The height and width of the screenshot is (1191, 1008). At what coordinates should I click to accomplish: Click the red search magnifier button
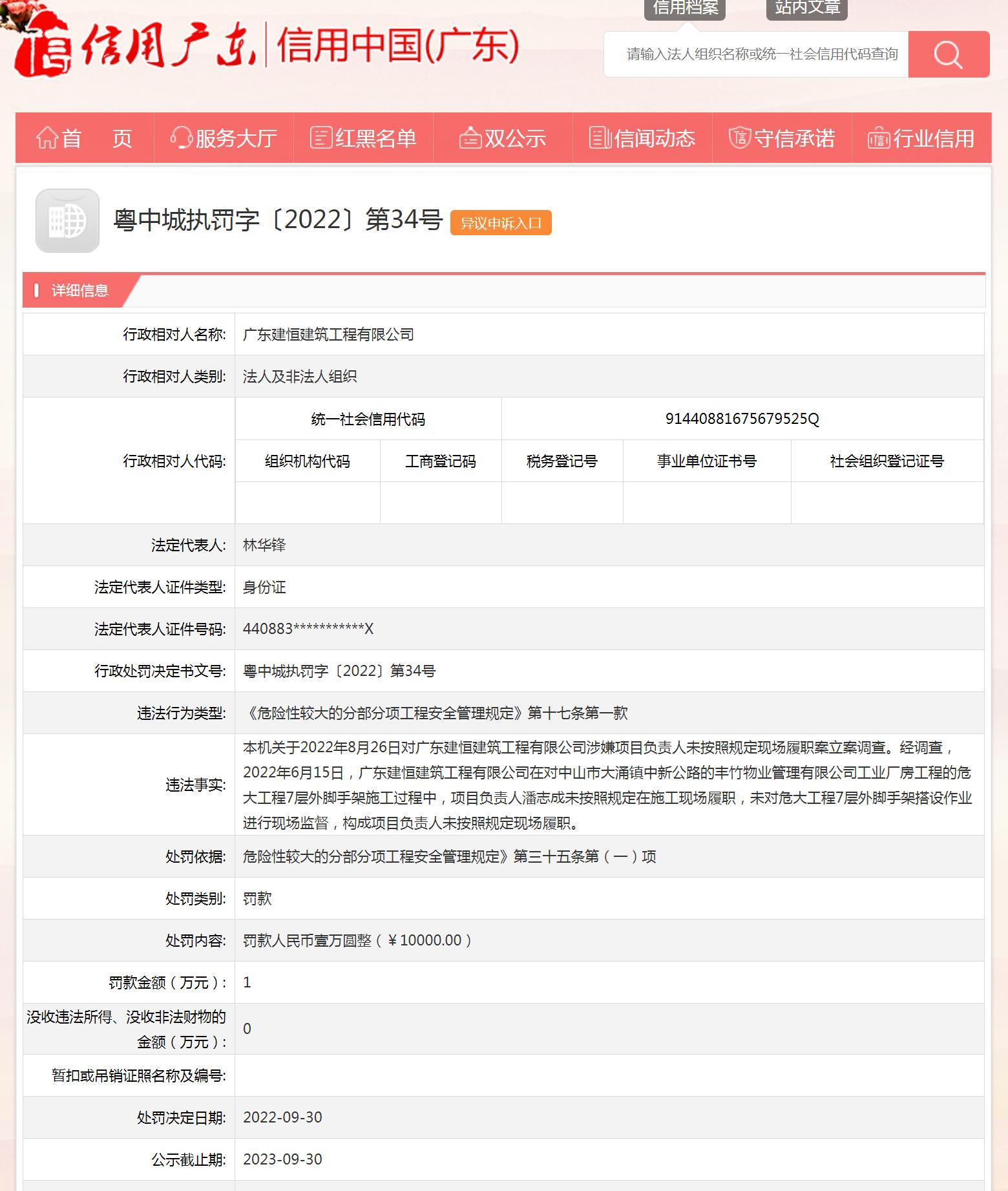(949, 54)
